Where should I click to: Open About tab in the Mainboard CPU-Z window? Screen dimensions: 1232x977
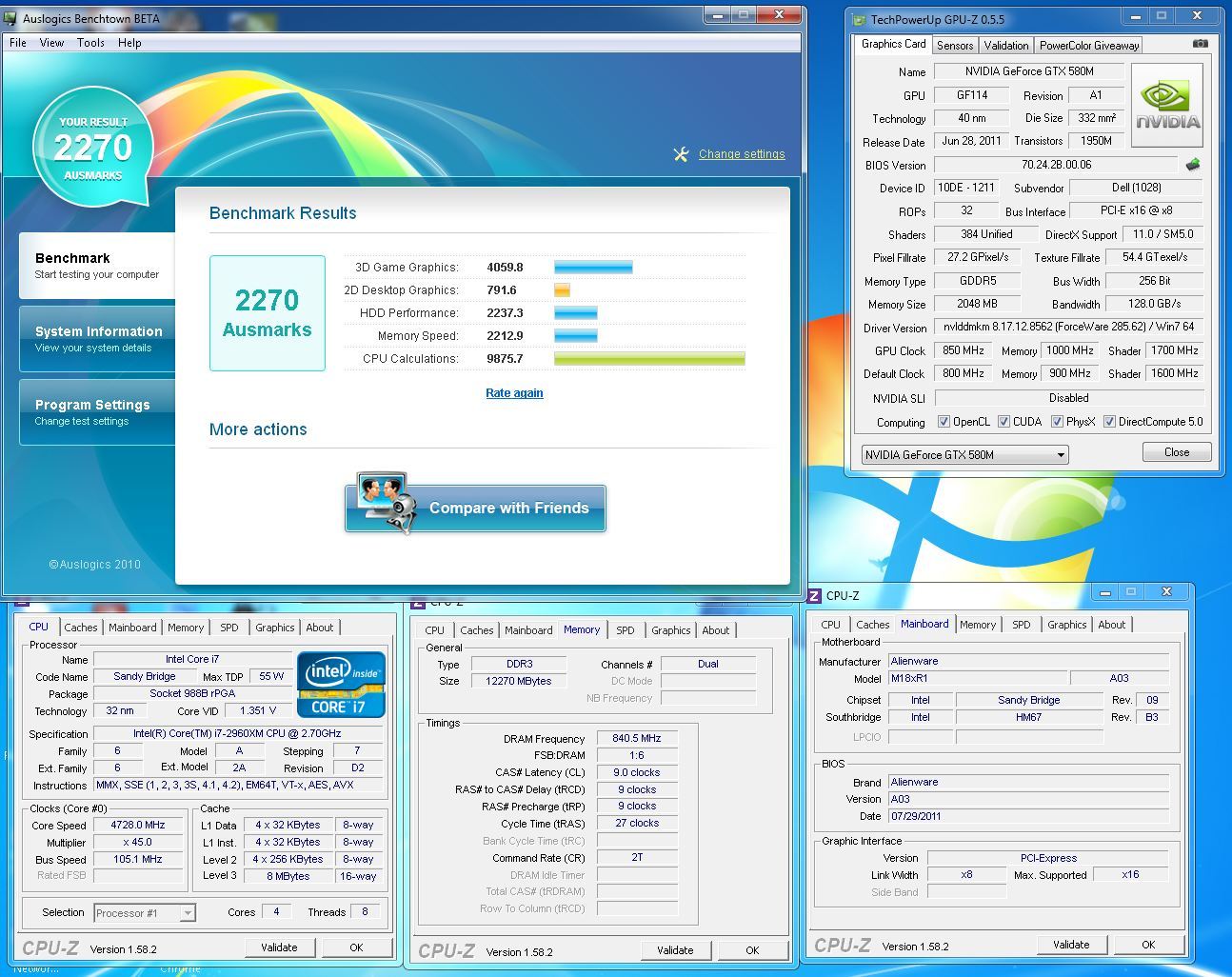pos(1112,625)
